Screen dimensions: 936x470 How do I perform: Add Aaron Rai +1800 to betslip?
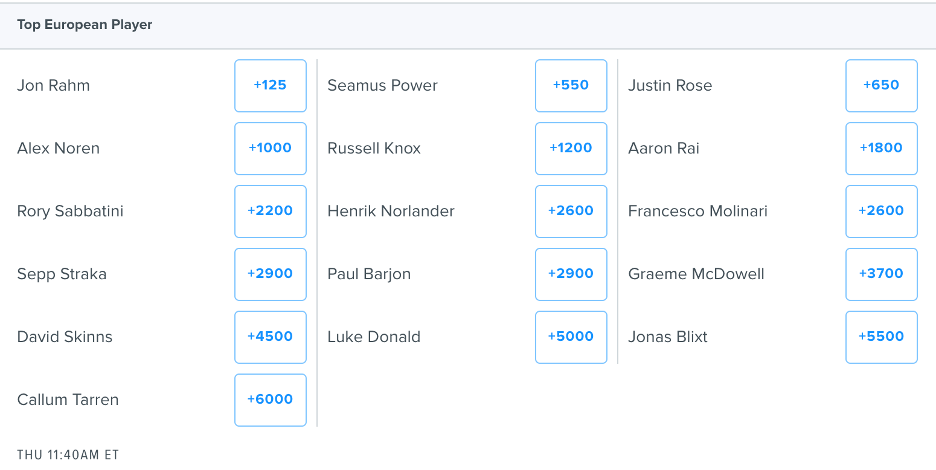[x=881, y=148]
